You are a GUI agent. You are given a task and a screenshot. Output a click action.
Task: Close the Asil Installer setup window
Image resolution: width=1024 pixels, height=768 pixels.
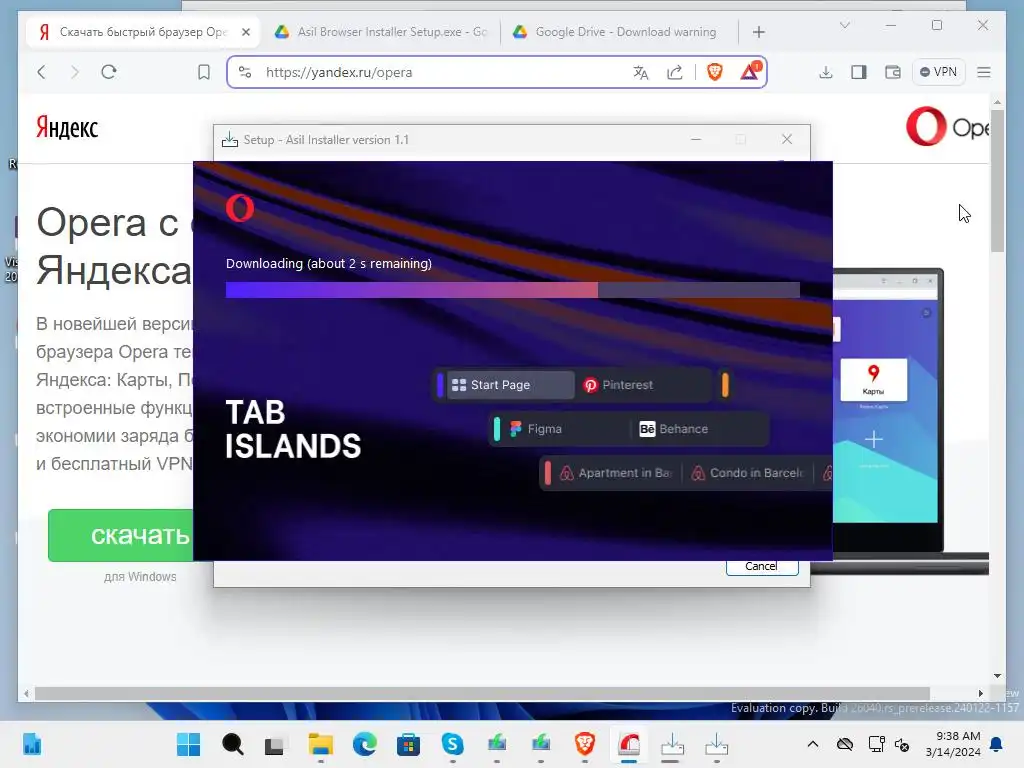(787, 139)
